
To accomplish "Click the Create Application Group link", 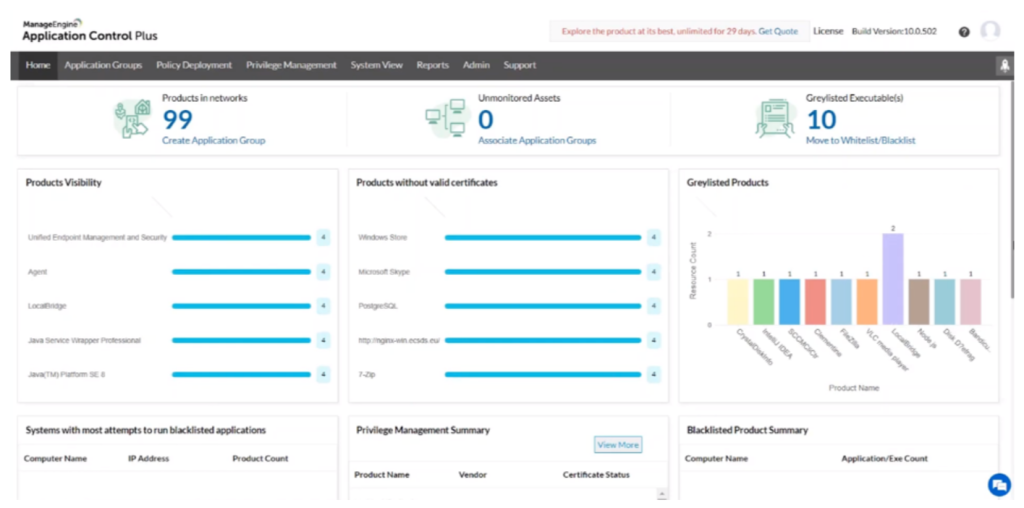I will point(214,141).
